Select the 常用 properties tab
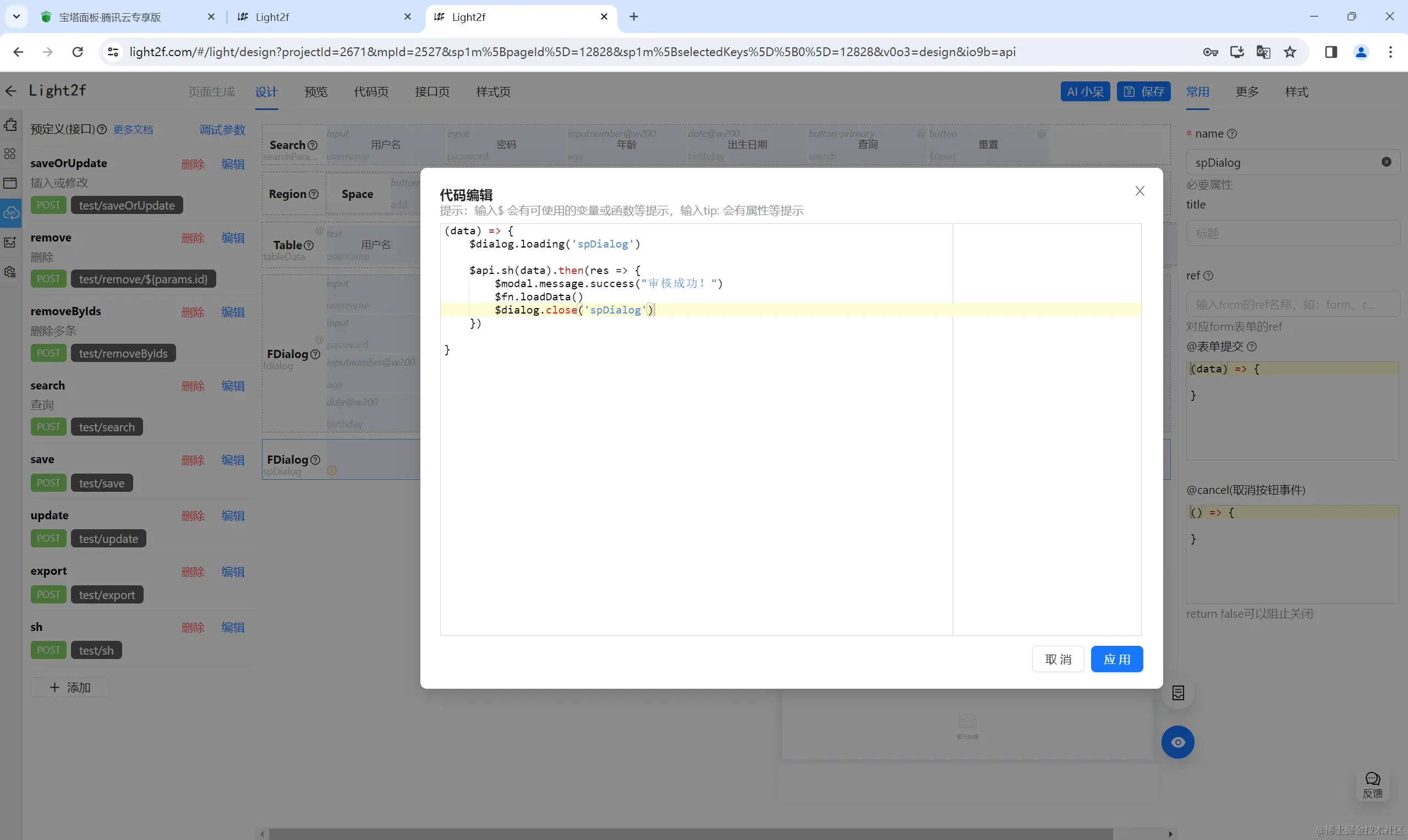This screenshot has height=840, width=1408. point(1197,92)
